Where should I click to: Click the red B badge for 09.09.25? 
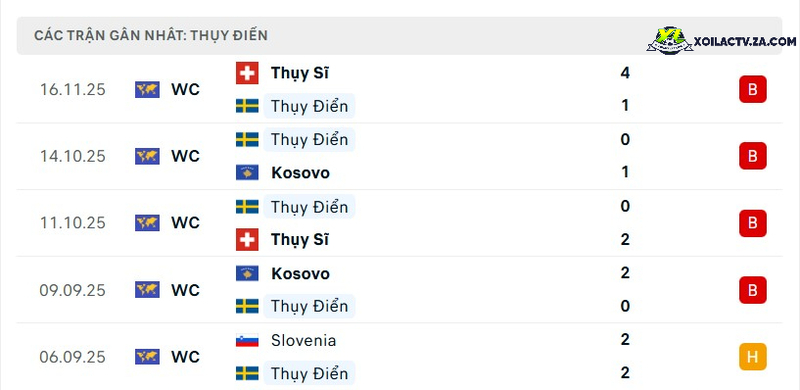[753, 290]
